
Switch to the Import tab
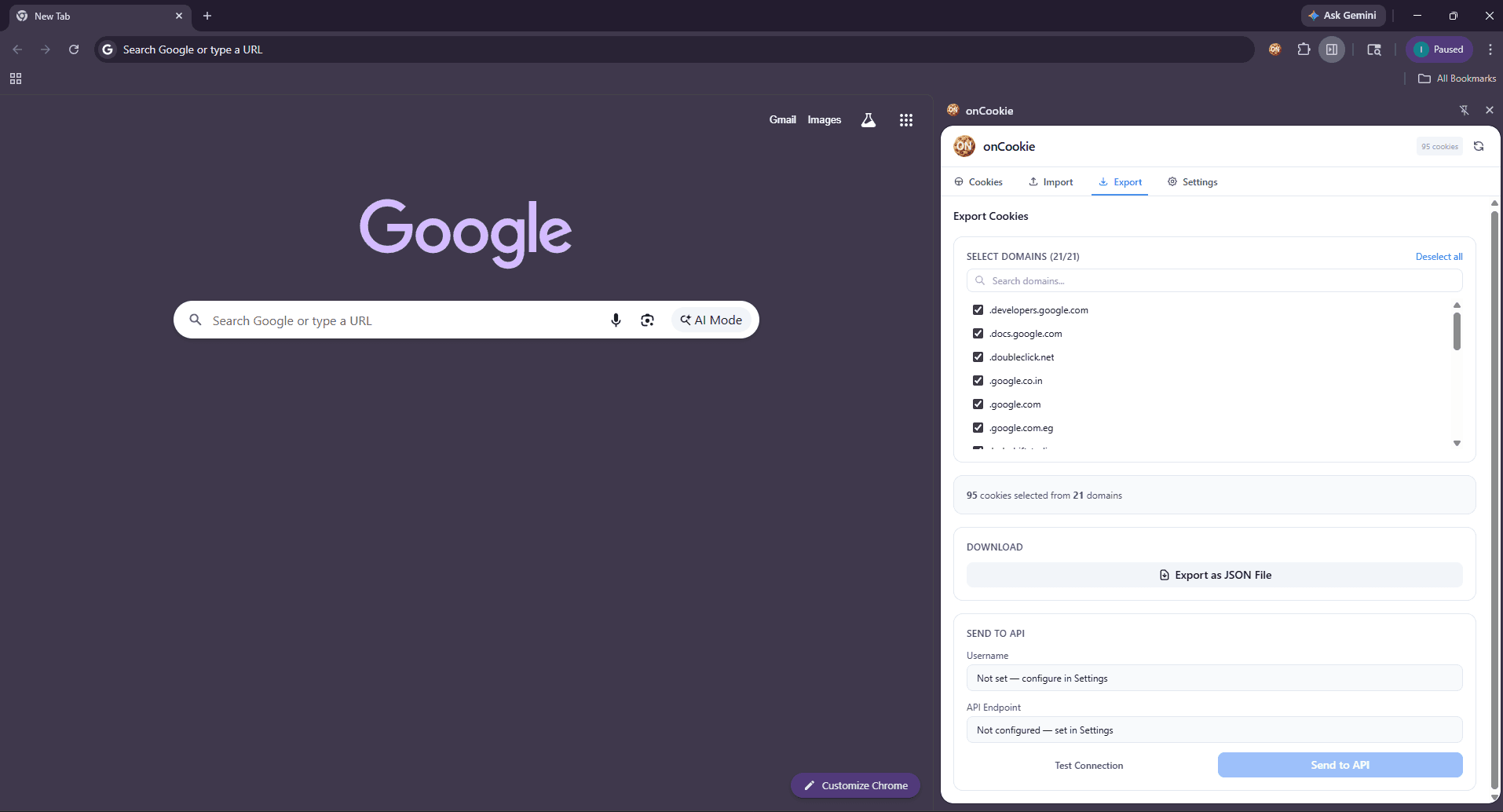pyautogui.click(x=1051, y=182)
